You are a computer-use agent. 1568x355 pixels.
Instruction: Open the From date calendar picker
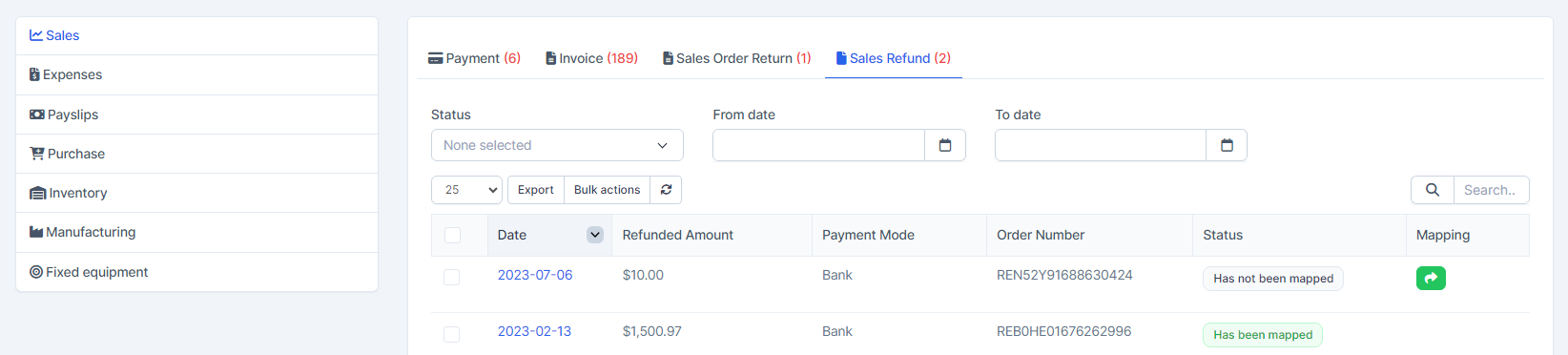[945, 145]
